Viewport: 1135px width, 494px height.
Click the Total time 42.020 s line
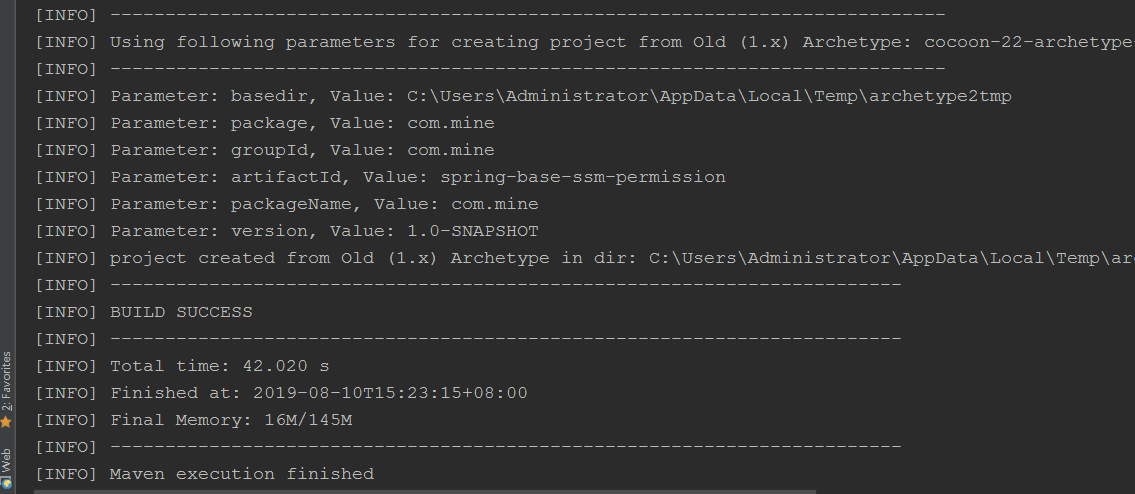[x=219, y=366]
